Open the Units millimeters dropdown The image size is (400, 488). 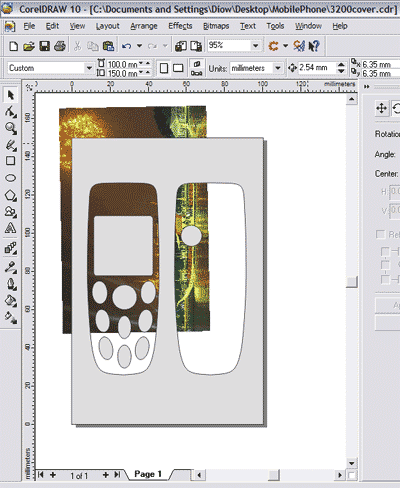278,68
